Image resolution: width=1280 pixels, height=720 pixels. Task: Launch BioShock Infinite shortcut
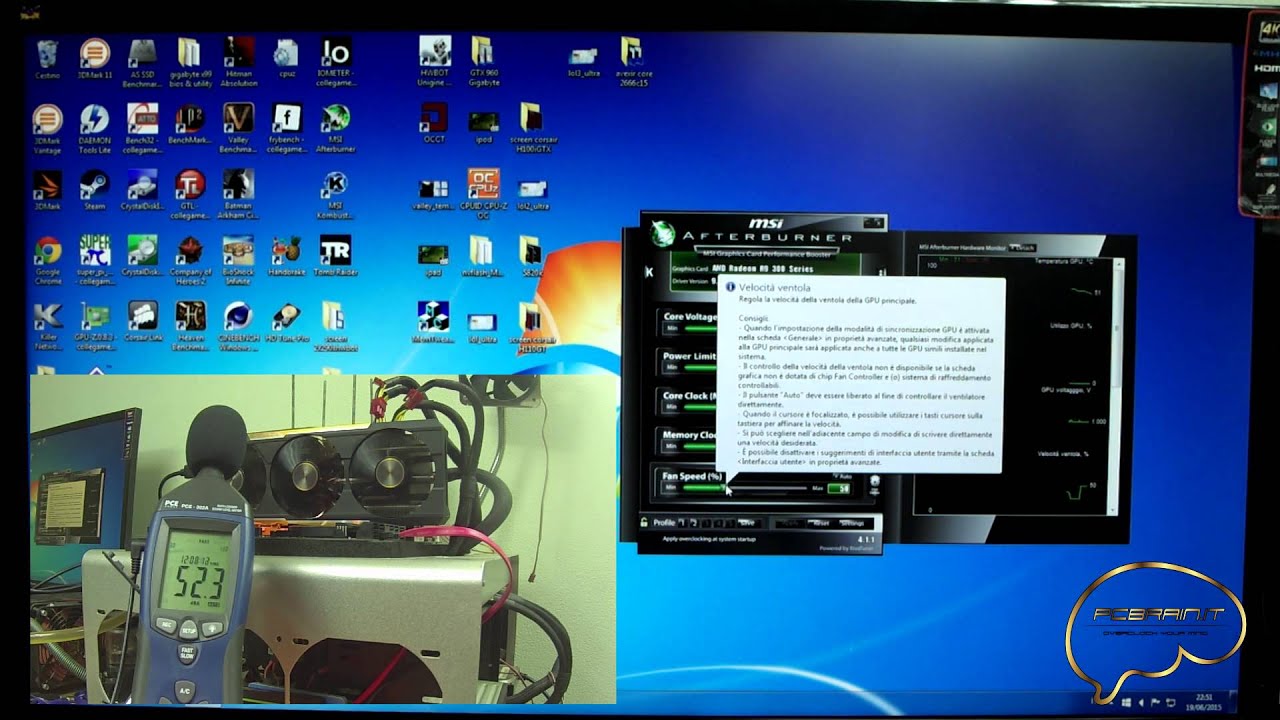point(238,260)
